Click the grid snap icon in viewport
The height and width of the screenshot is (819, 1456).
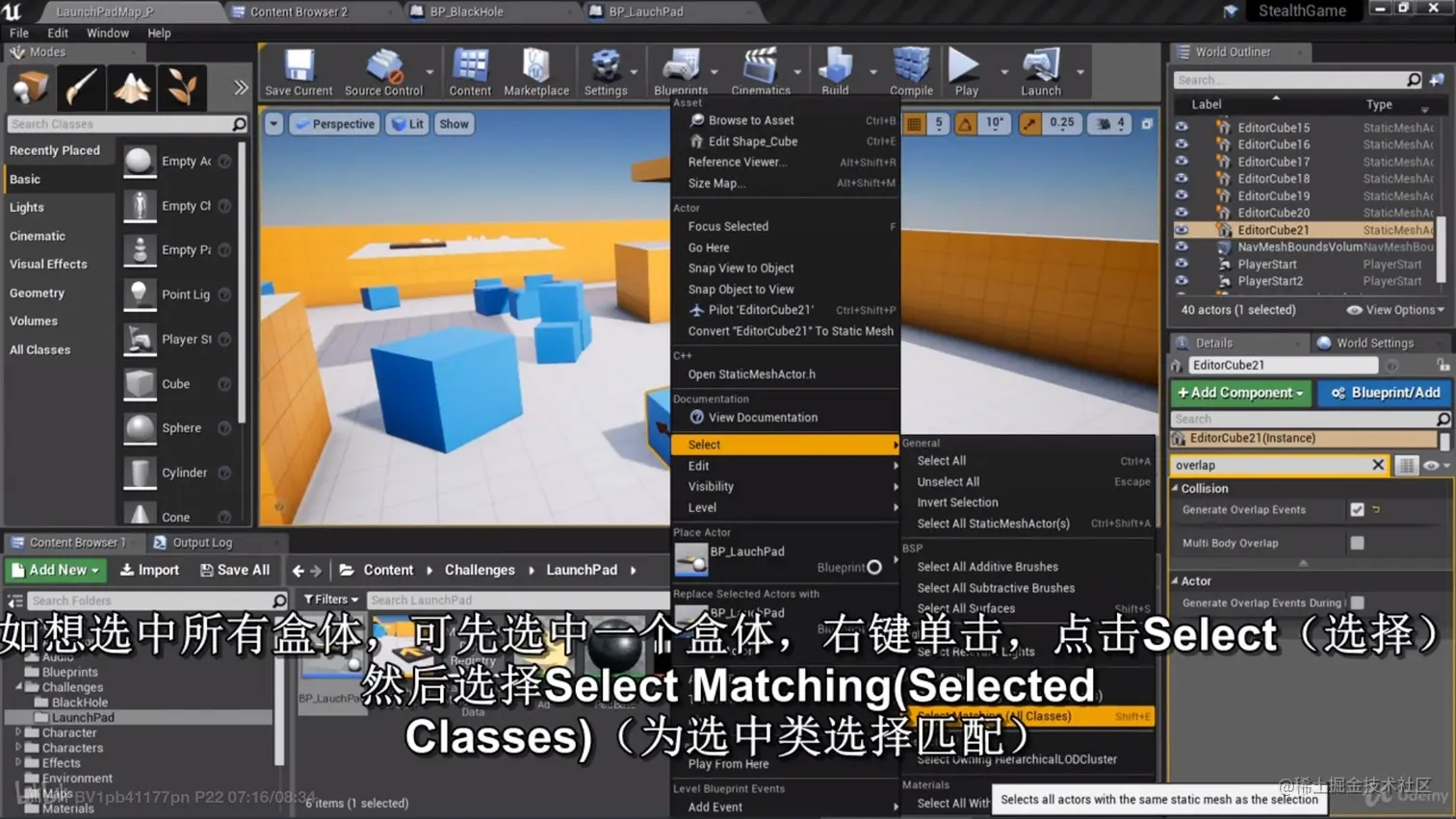tap(915, 123)
